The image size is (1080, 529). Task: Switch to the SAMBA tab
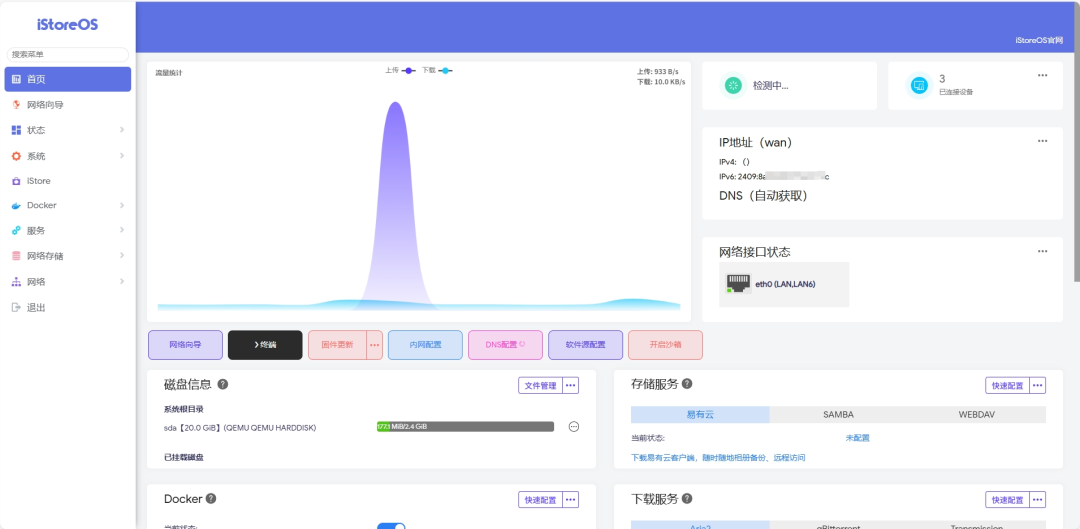[838, 415]
